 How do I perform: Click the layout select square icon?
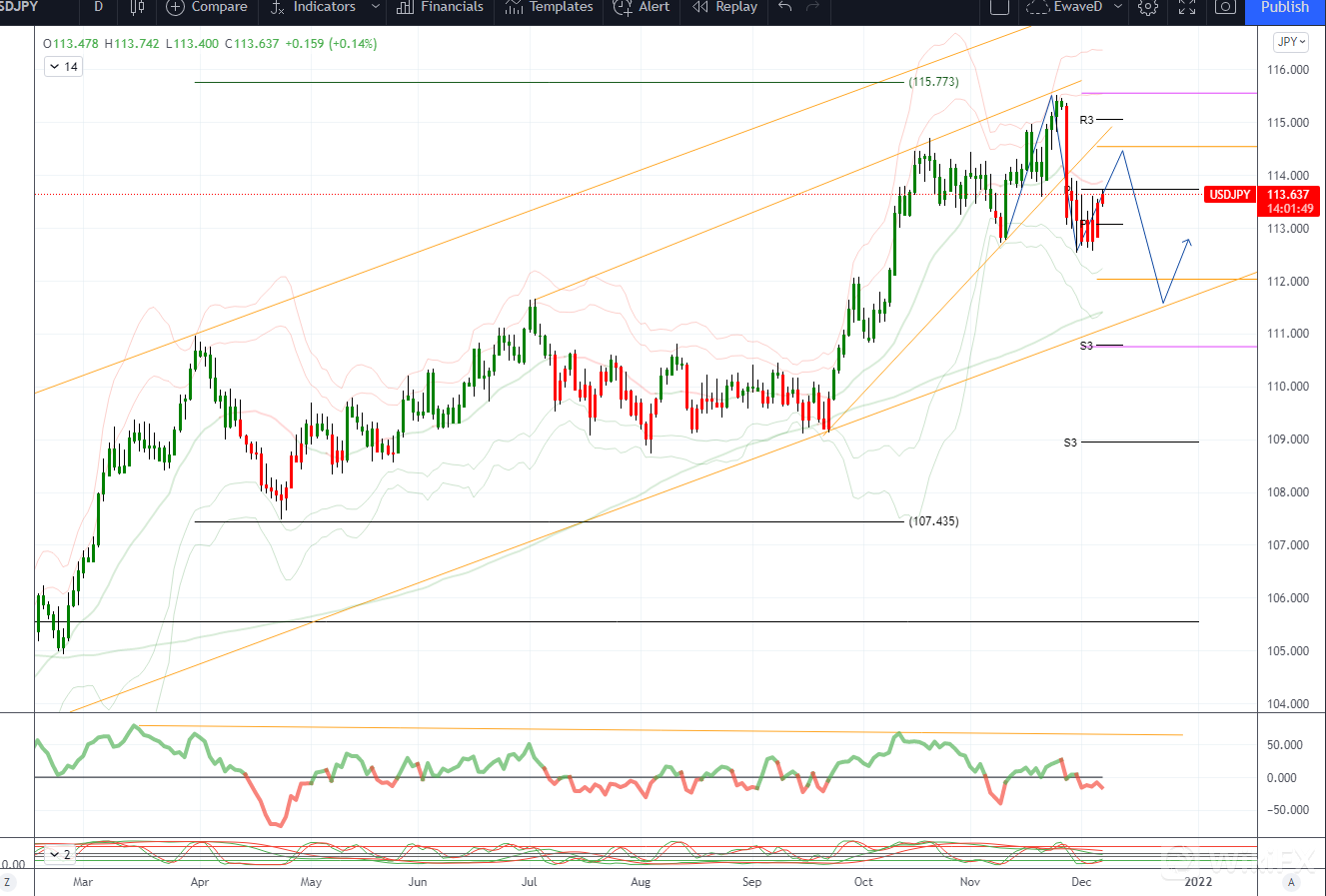999,7
